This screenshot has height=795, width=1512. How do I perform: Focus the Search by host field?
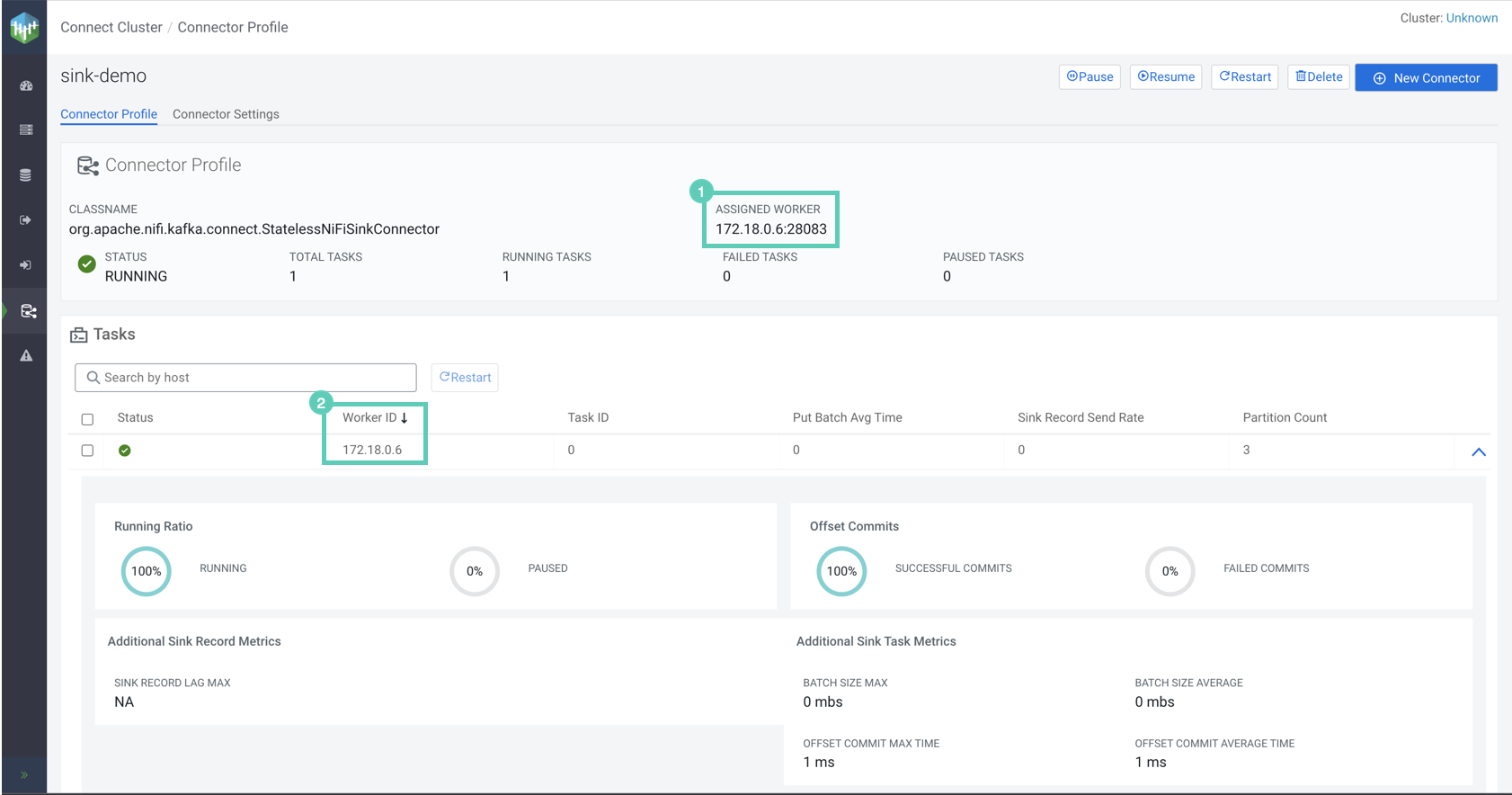click(245, 378)
